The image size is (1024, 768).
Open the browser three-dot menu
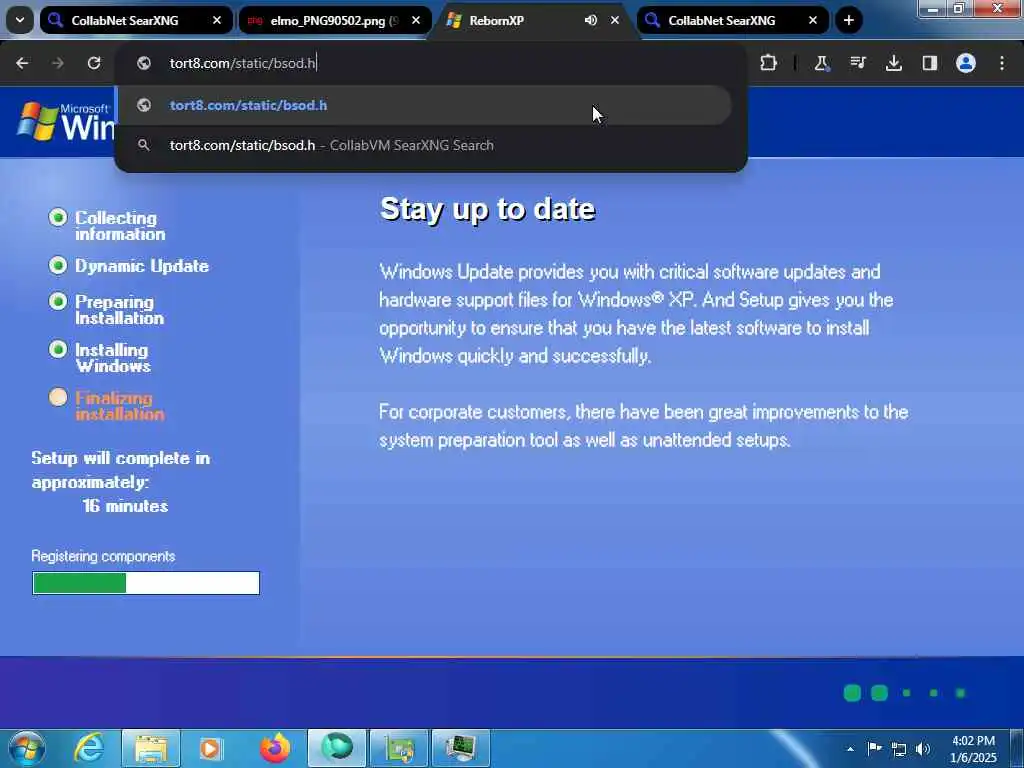pyautogui.click(x=1002, y=63)
